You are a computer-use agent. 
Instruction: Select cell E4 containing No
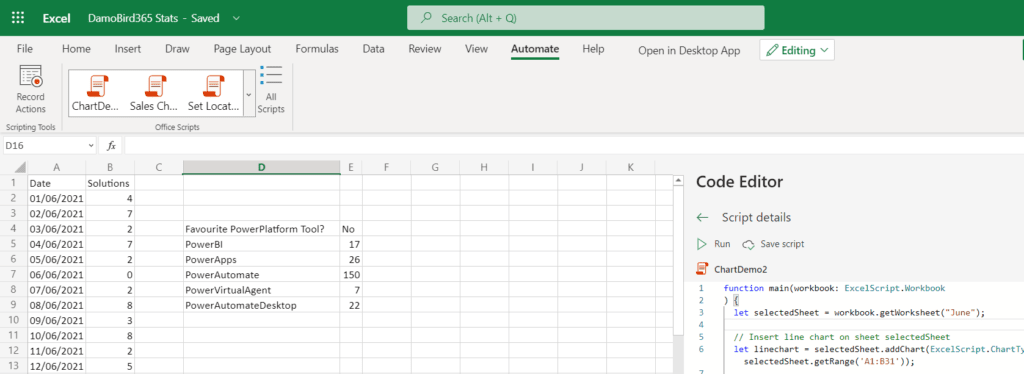point(351,229)
